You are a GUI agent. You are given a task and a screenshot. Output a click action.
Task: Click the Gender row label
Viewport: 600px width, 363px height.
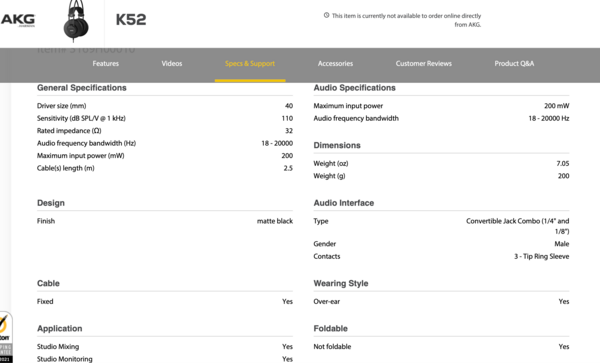click(x=324, y=244)
